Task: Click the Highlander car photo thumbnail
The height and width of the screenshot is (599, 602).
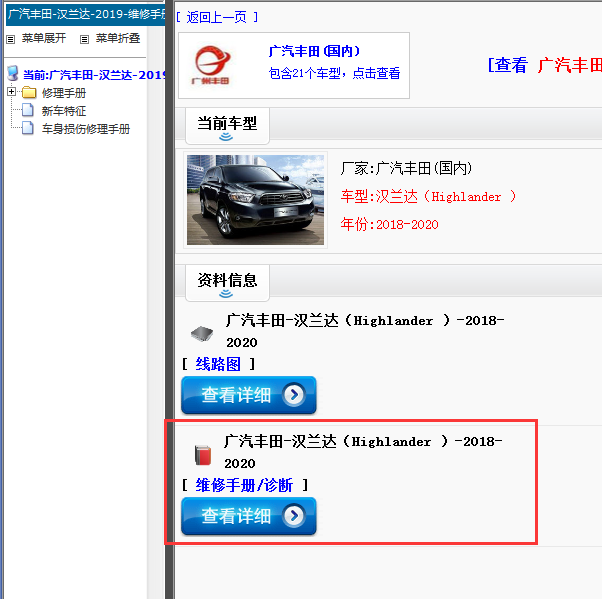Action: click(x=255, y=200)
